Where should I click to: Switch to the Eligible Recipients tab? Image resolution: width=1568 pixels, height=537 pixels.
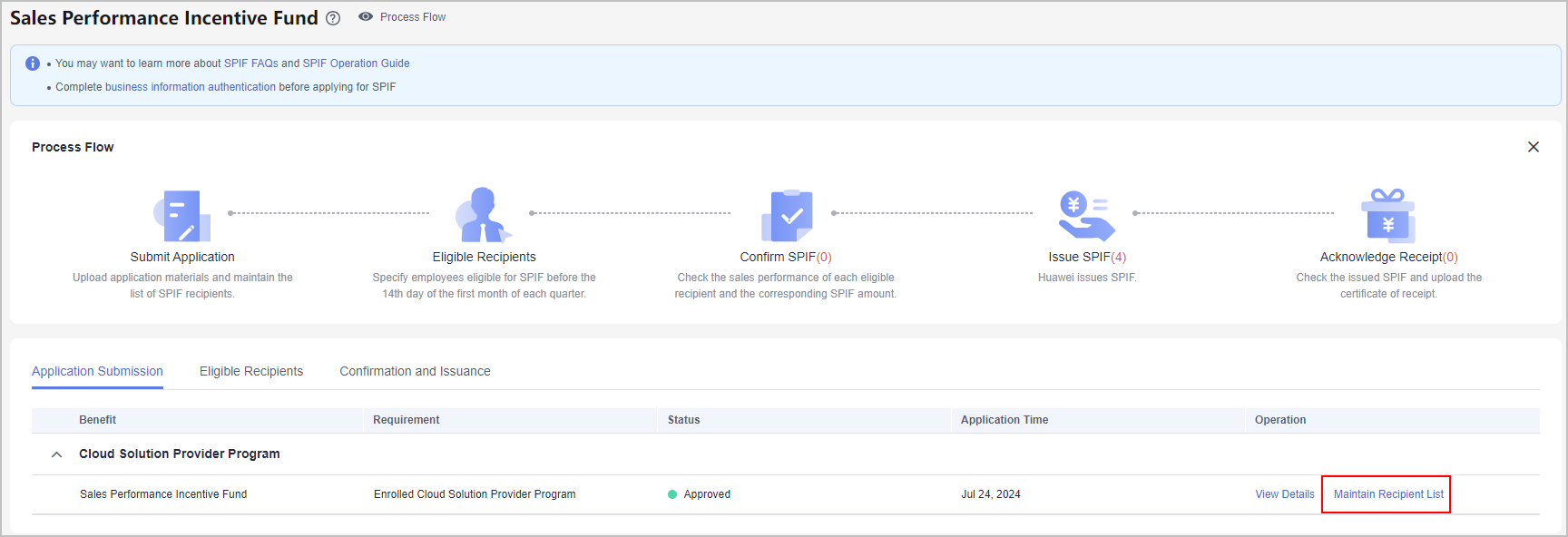coord(251,371)
